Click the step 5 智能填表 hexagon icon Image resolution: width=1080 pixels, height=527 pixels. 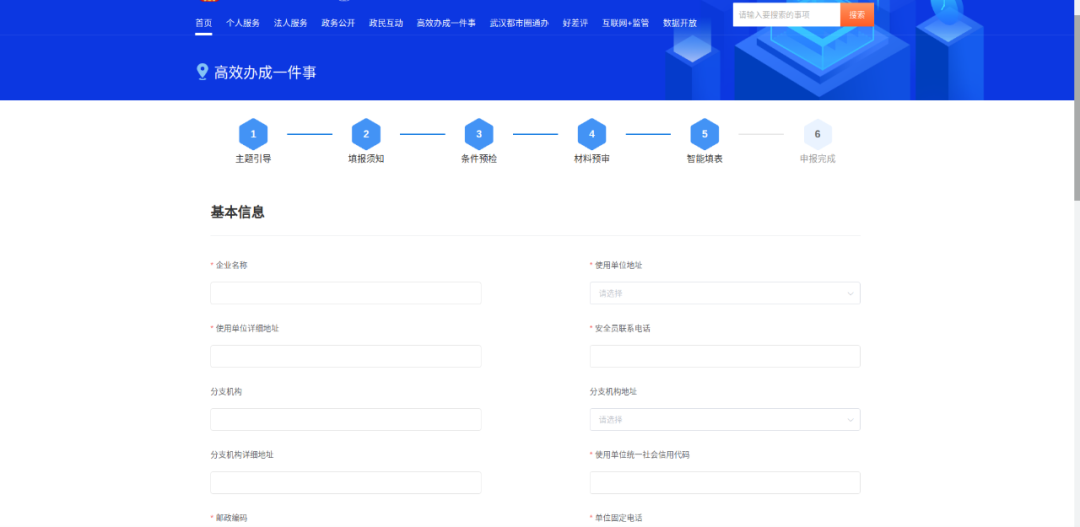[x=705, y=134]
